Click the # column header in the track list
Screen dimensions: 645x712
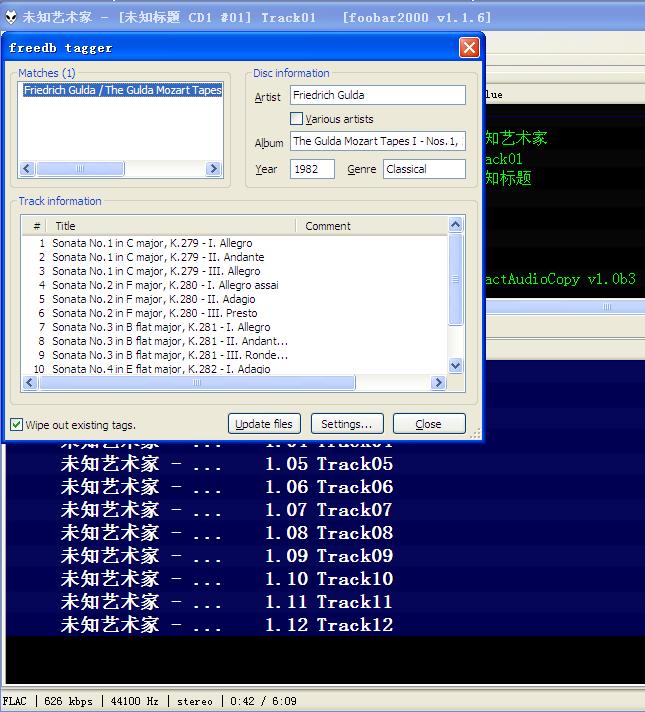click(x=35, y=226)
